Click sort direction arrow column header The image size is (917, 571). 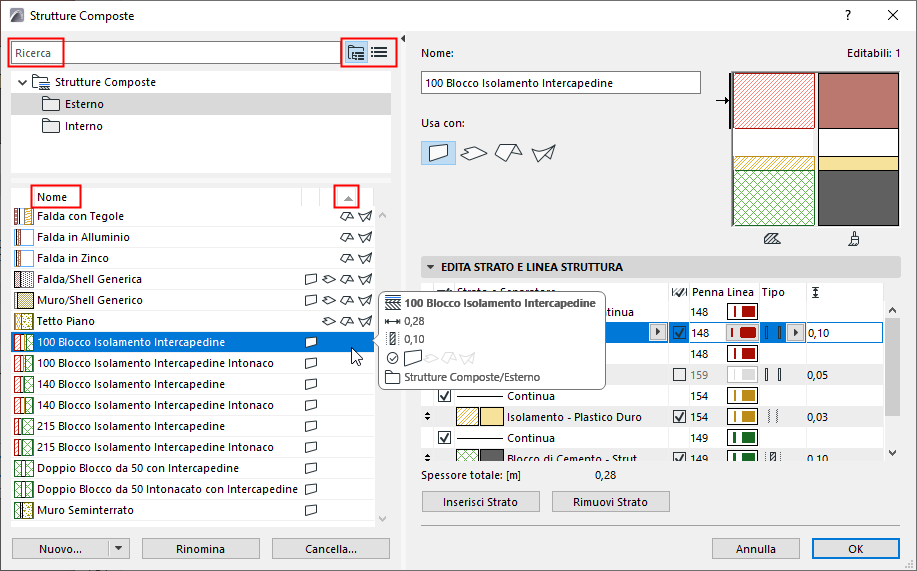(347, 197)
